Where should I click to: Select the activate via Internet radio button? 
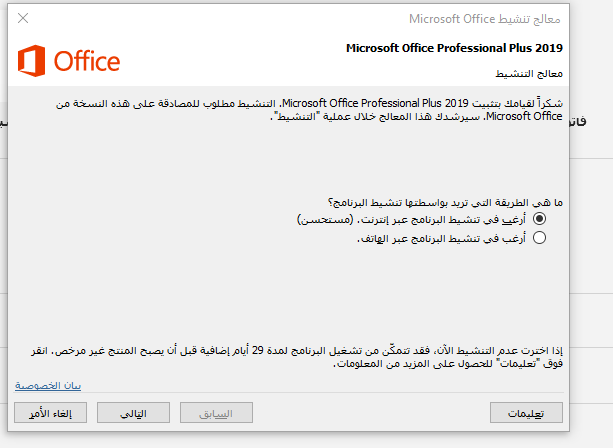539,219
